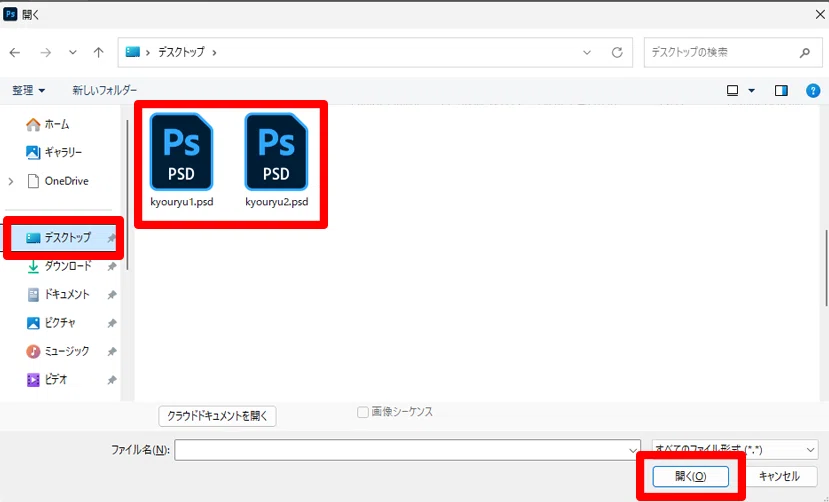Select ドキュメント in the sidebar

(58, 294)
